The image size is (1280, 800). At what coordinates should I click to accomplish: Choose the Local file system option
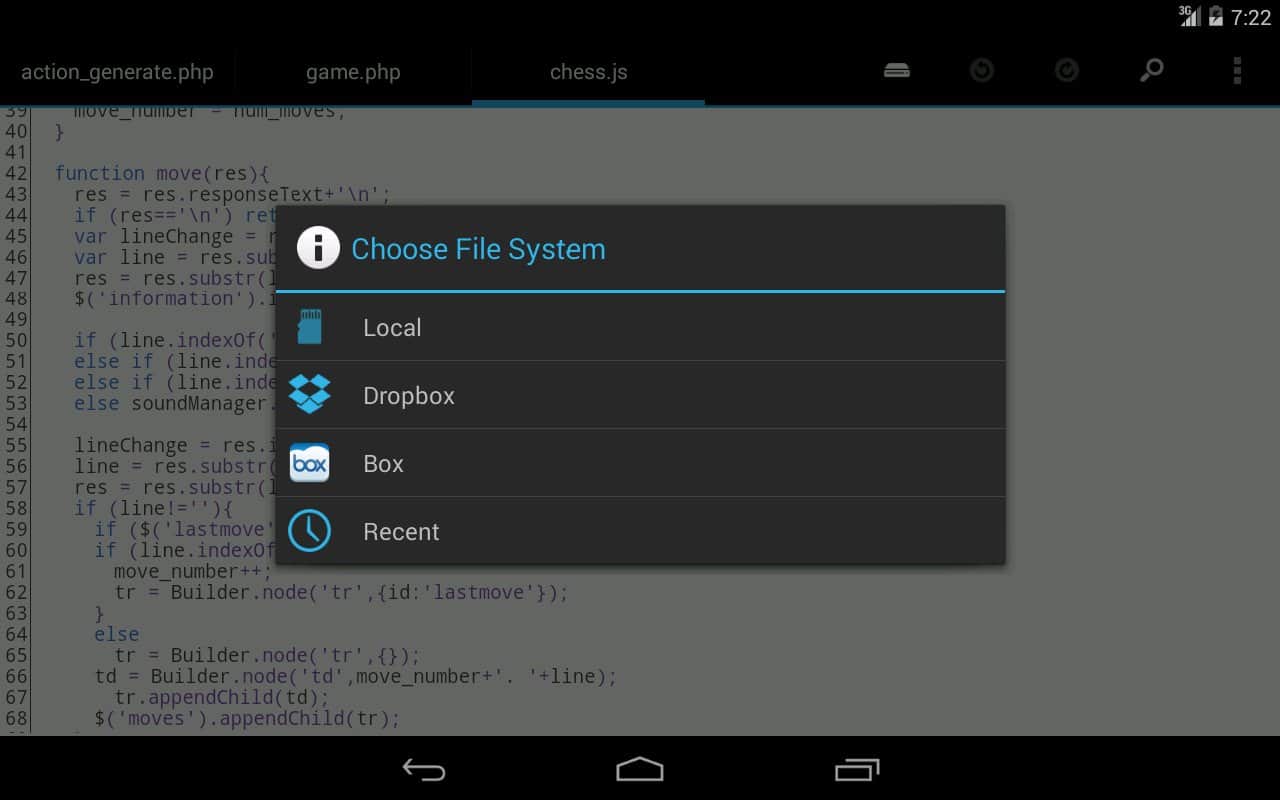[392, 328]
